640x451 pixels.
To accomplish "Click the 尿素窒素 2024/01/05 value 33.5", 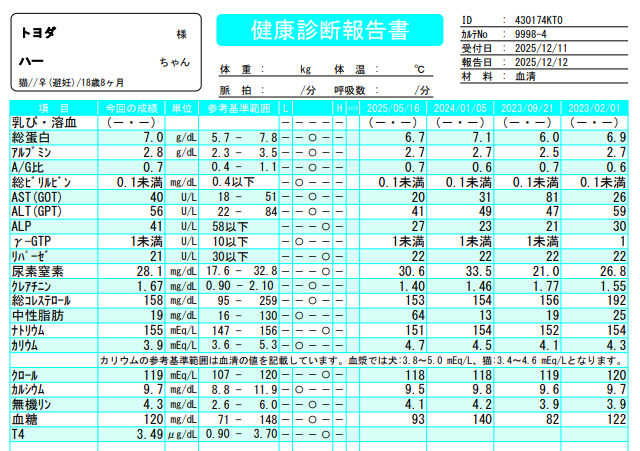I will coord(478,271).
